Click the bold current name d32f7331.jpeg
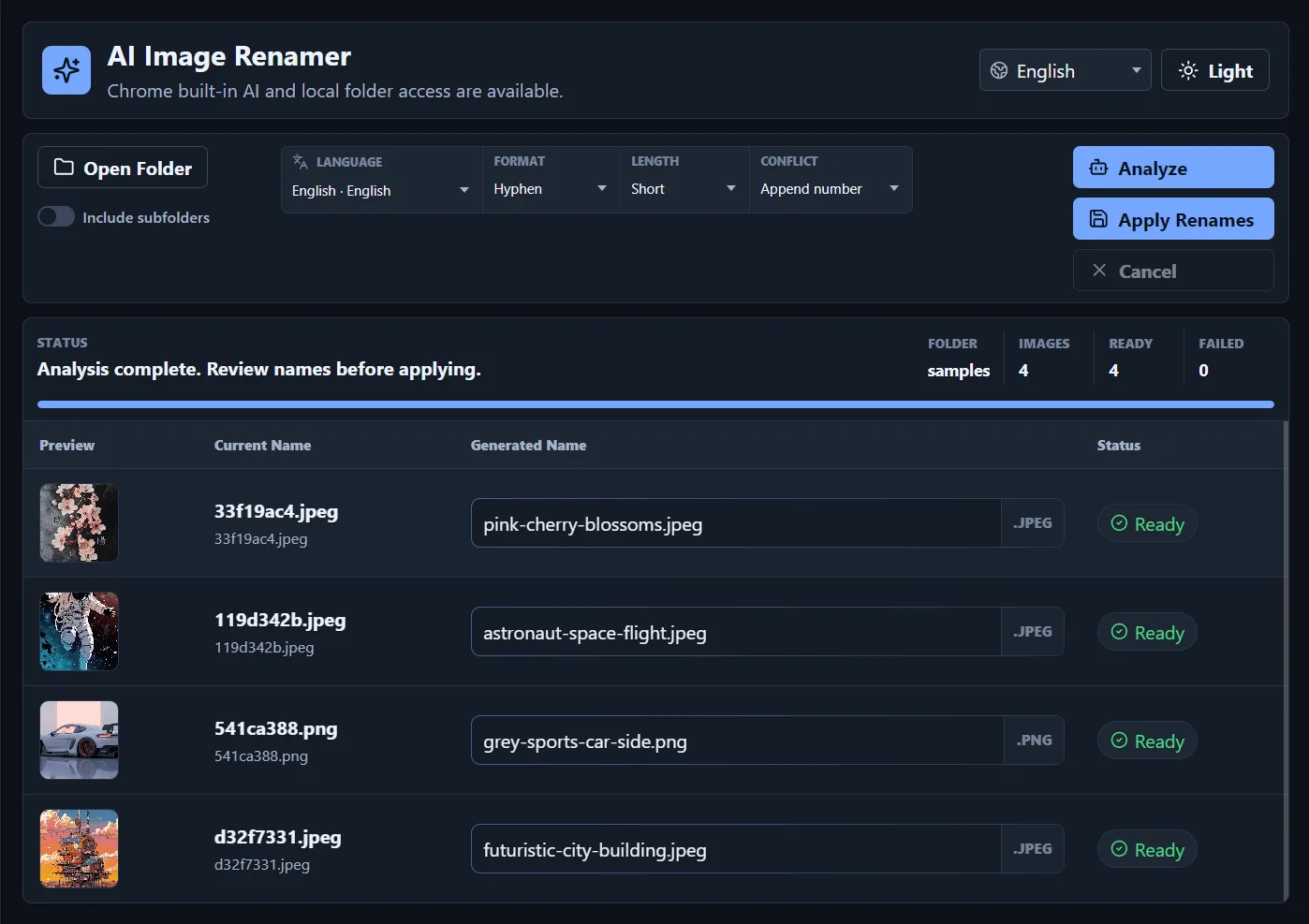 [x=278, y=837]
